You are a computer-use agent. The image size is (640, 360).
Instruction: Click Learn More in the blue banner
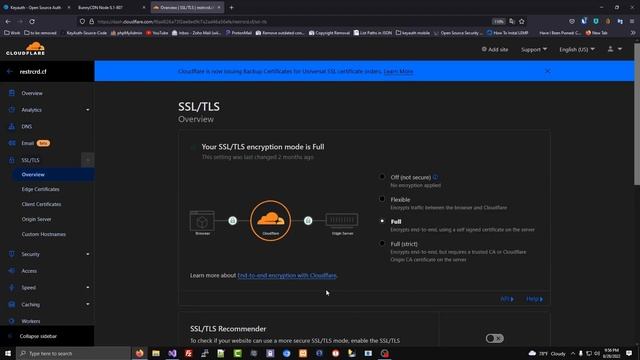(398, 71)
